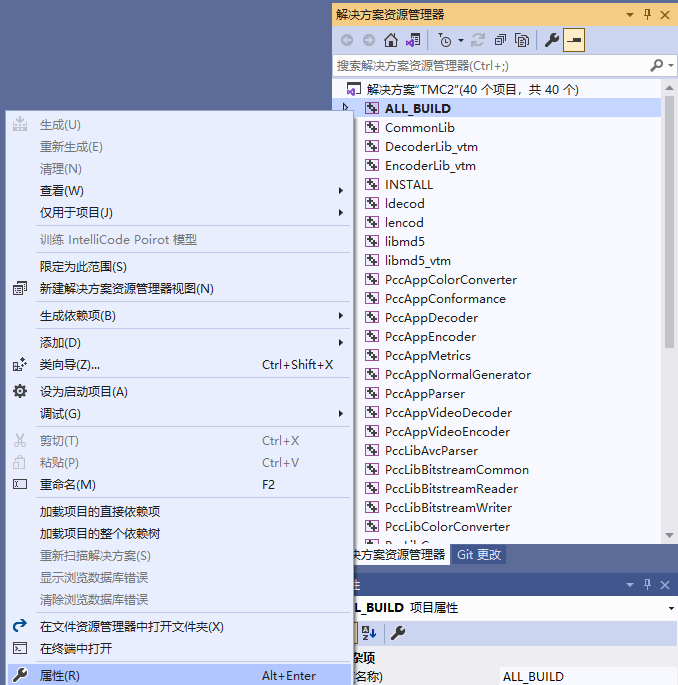Viewport: 678px width, 685px height.
Task: Click the Forward navigation arrow in Solution Explorer toolbar
Action: coord(369,40)
